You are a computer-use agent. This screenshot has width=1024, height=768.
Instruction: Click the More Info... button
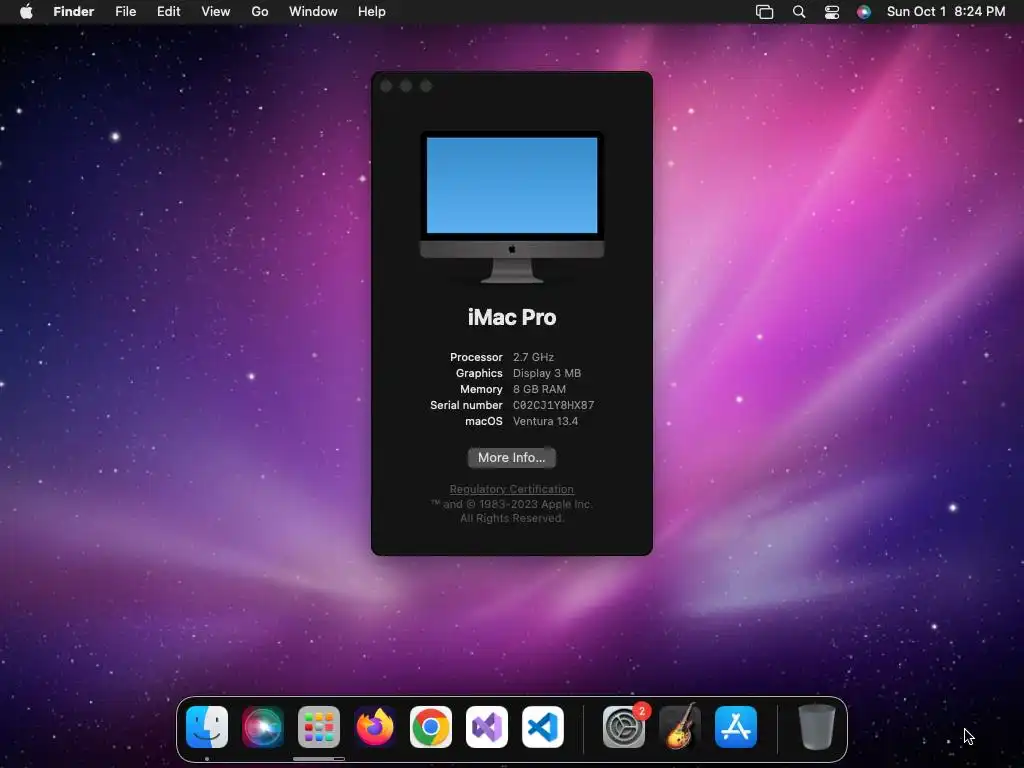pyautogui.click(x=511, y=457)
